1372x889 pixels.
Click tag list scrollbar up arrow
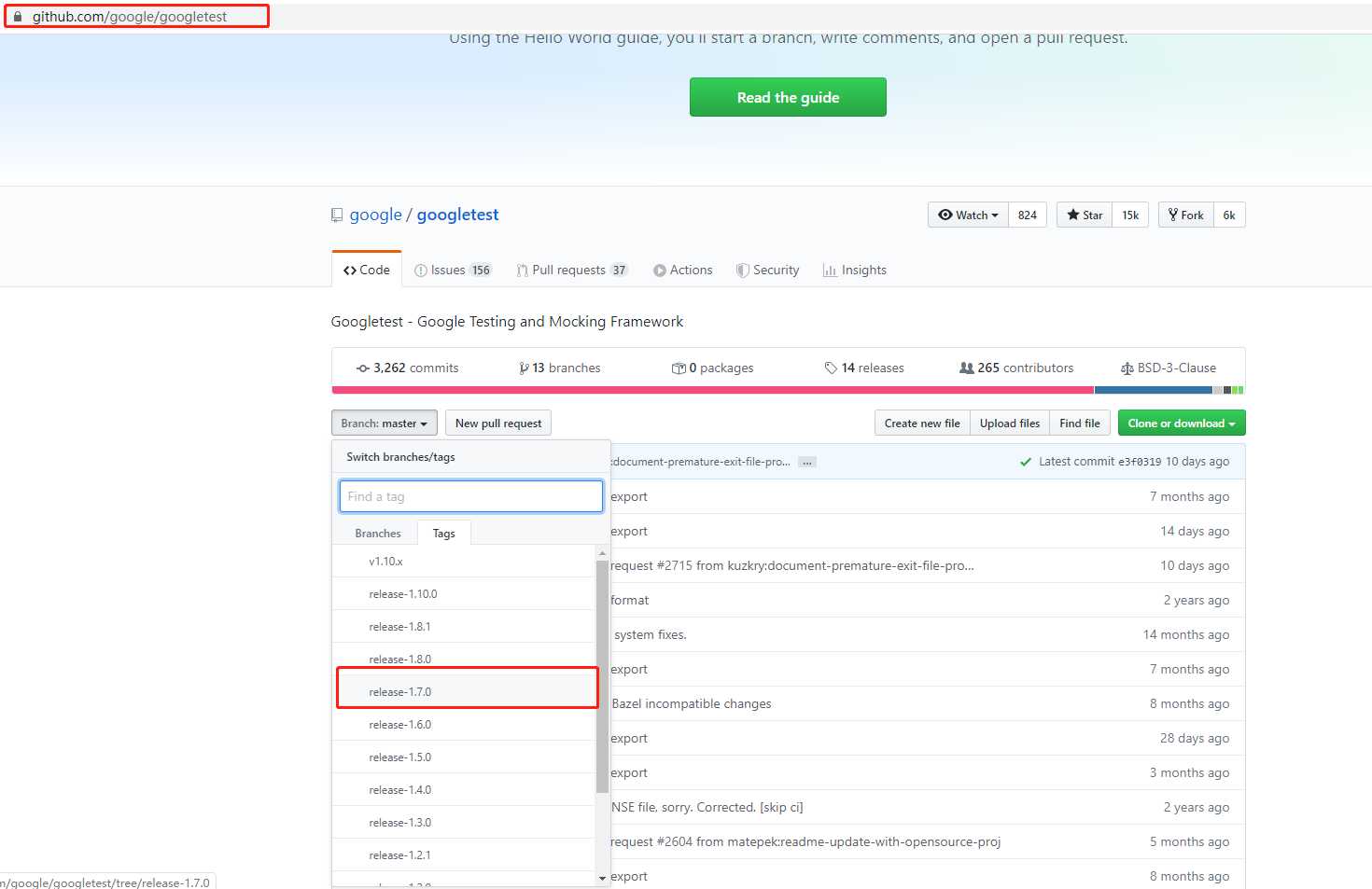point(602,553)
